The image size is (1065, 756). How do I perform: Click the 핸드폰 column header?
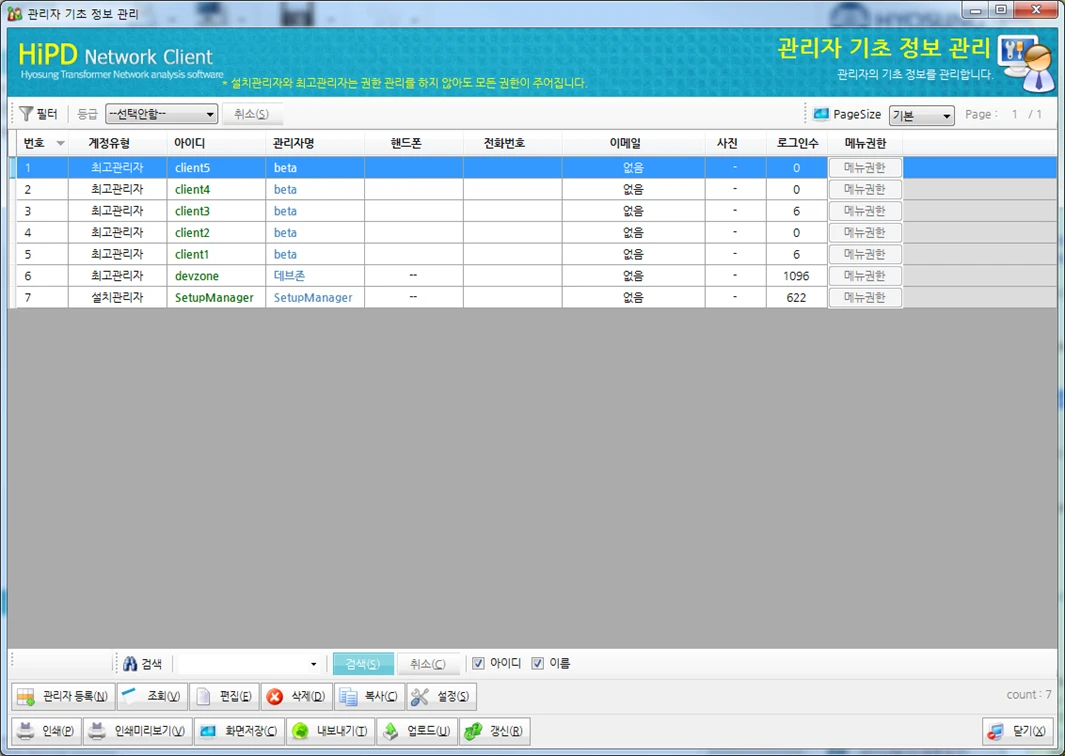tap(414, 143)
